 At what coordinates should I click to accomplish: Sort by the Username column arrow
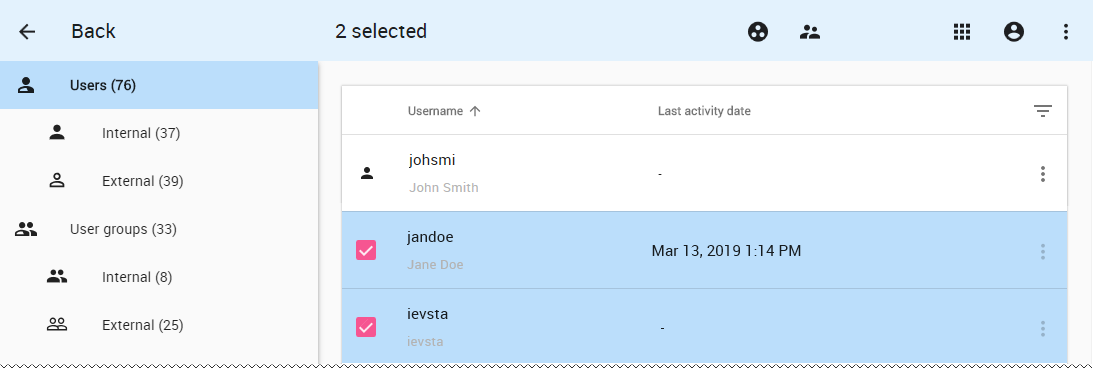[475, 111]
